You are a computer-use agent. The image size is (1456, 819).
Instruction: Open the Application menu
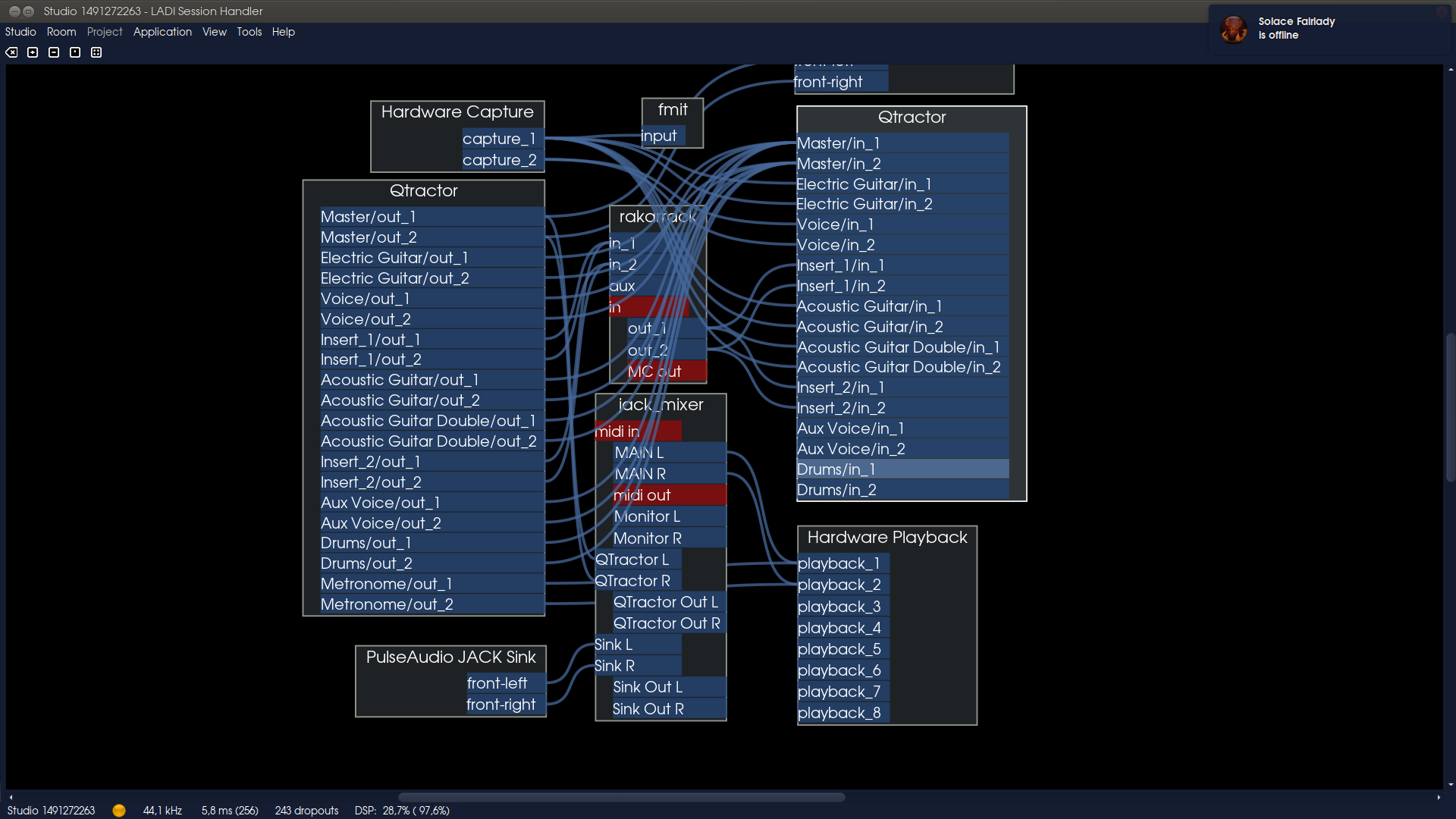(162, 32)
